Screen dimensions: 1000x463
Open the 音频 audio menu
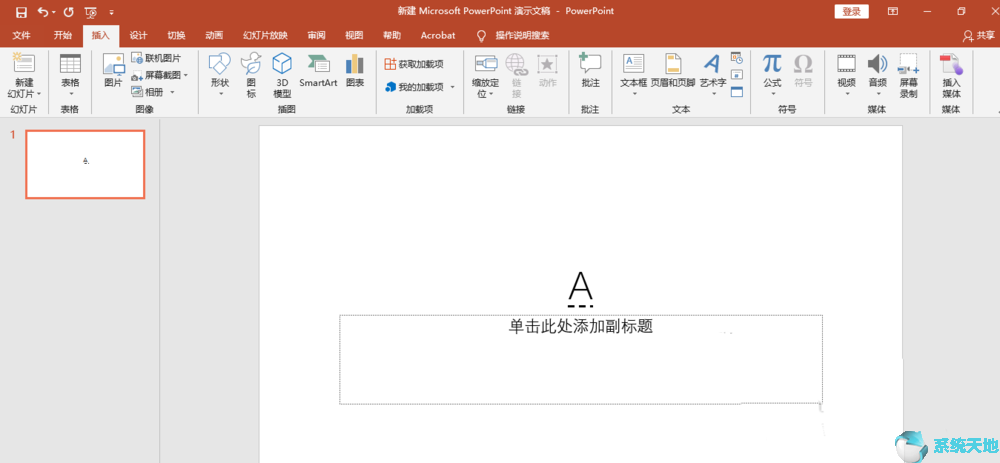point(878,75)
